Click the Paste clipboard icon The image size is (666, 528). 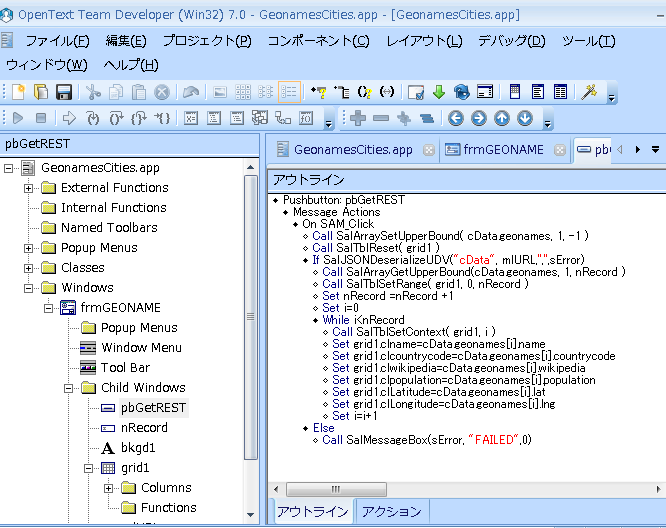pos(139,92)
